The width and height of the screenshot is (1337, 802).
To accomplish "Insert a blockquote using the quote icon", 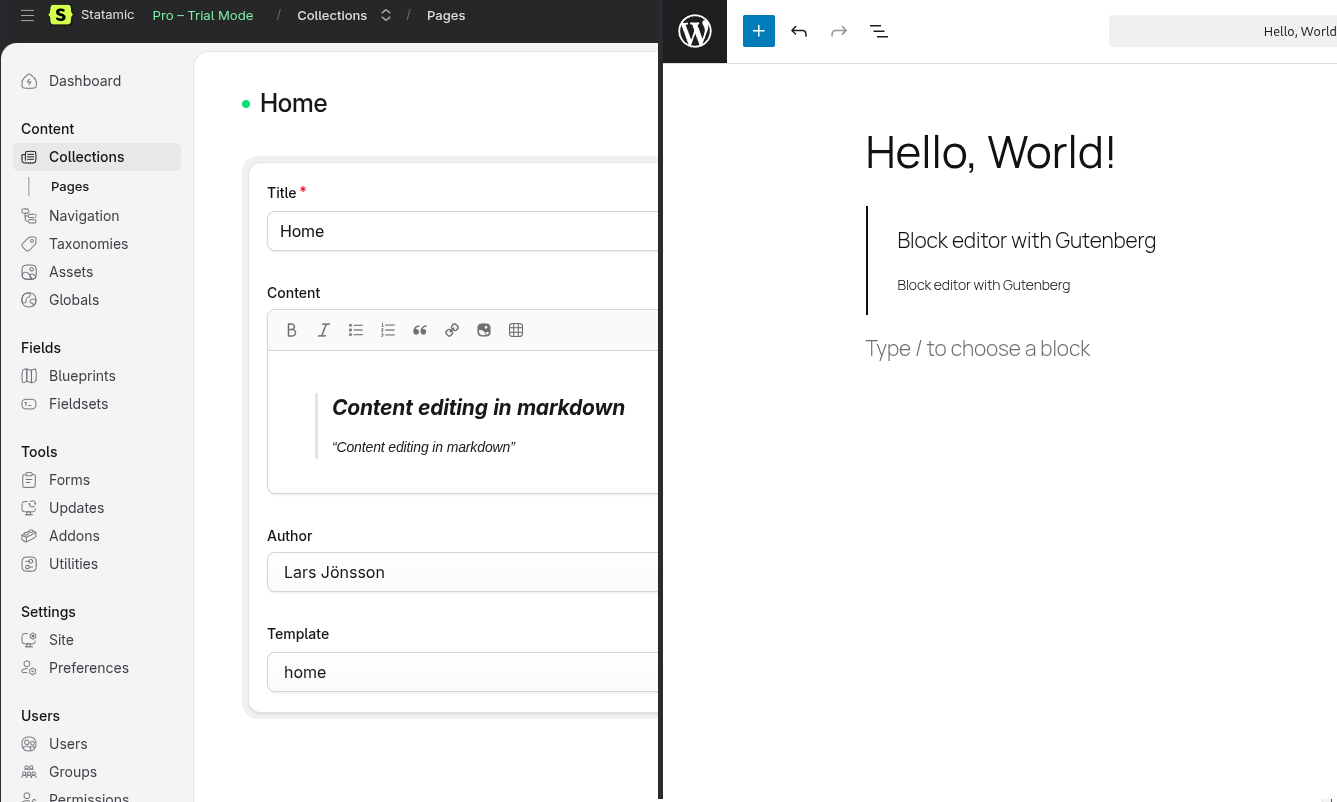I will pyautogui.click(x=419, y=330).
